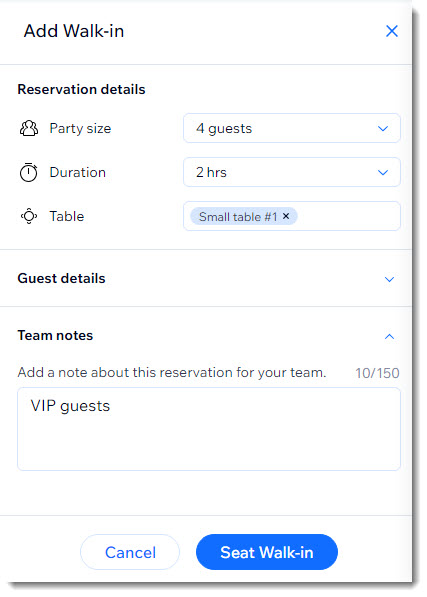
Task: Remove the Small table #1 tag
Action: coord(286,216)
